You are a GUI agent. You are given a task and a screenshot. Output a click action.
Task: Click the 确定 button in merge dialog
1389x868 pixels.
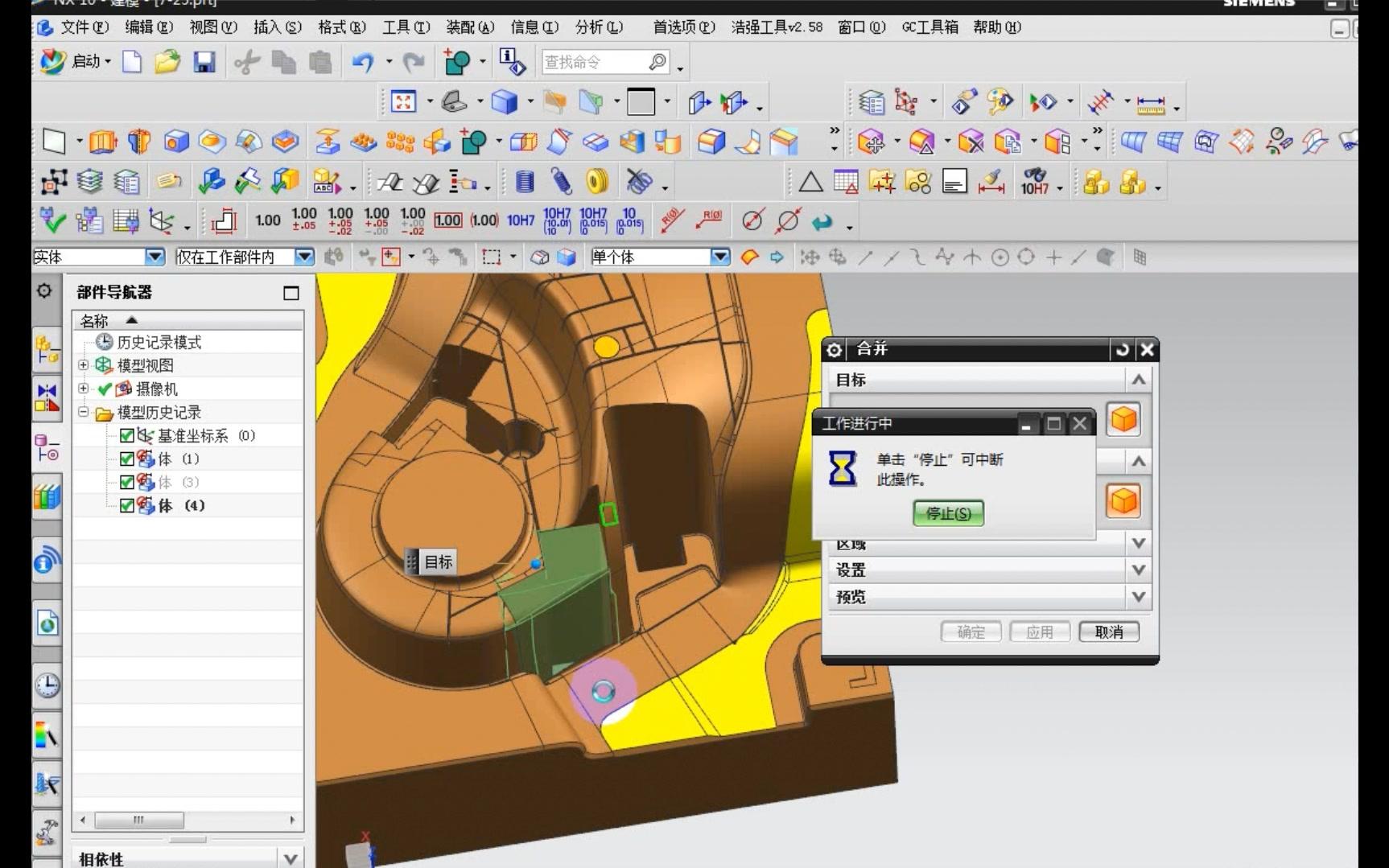pyautogui.click(x=971, y=632)
